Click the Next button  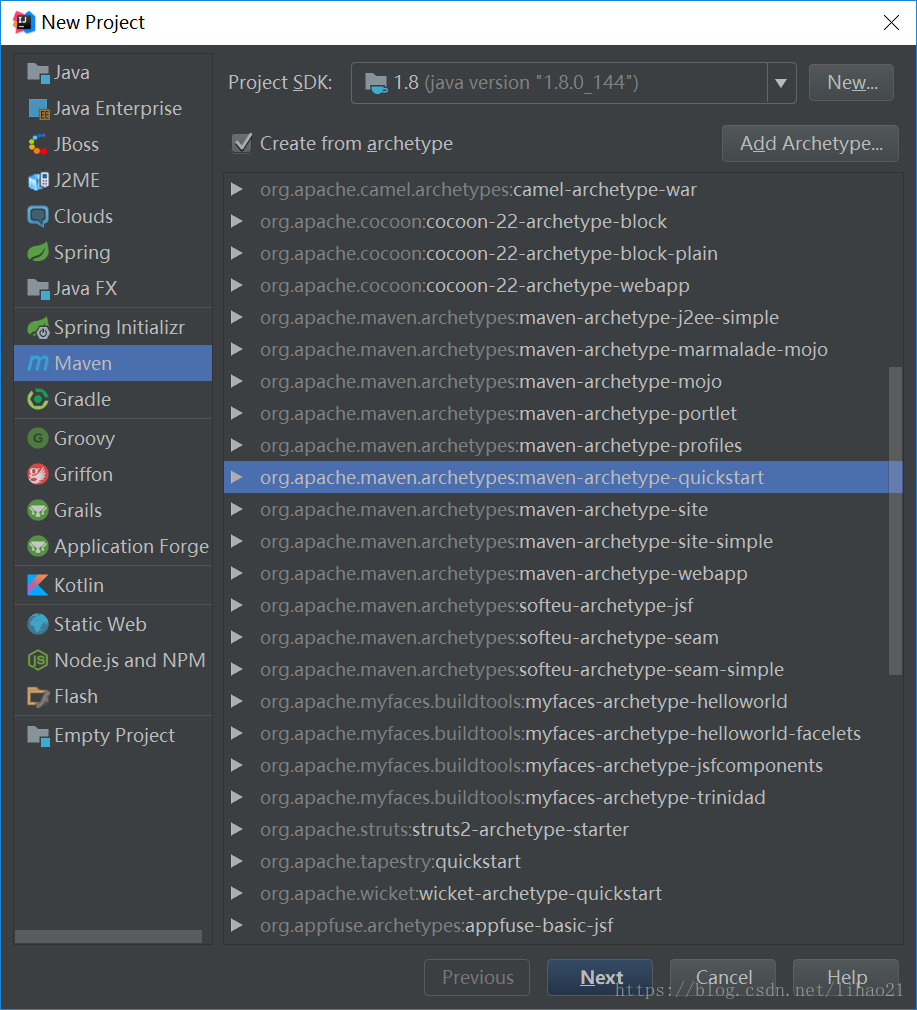600,977
